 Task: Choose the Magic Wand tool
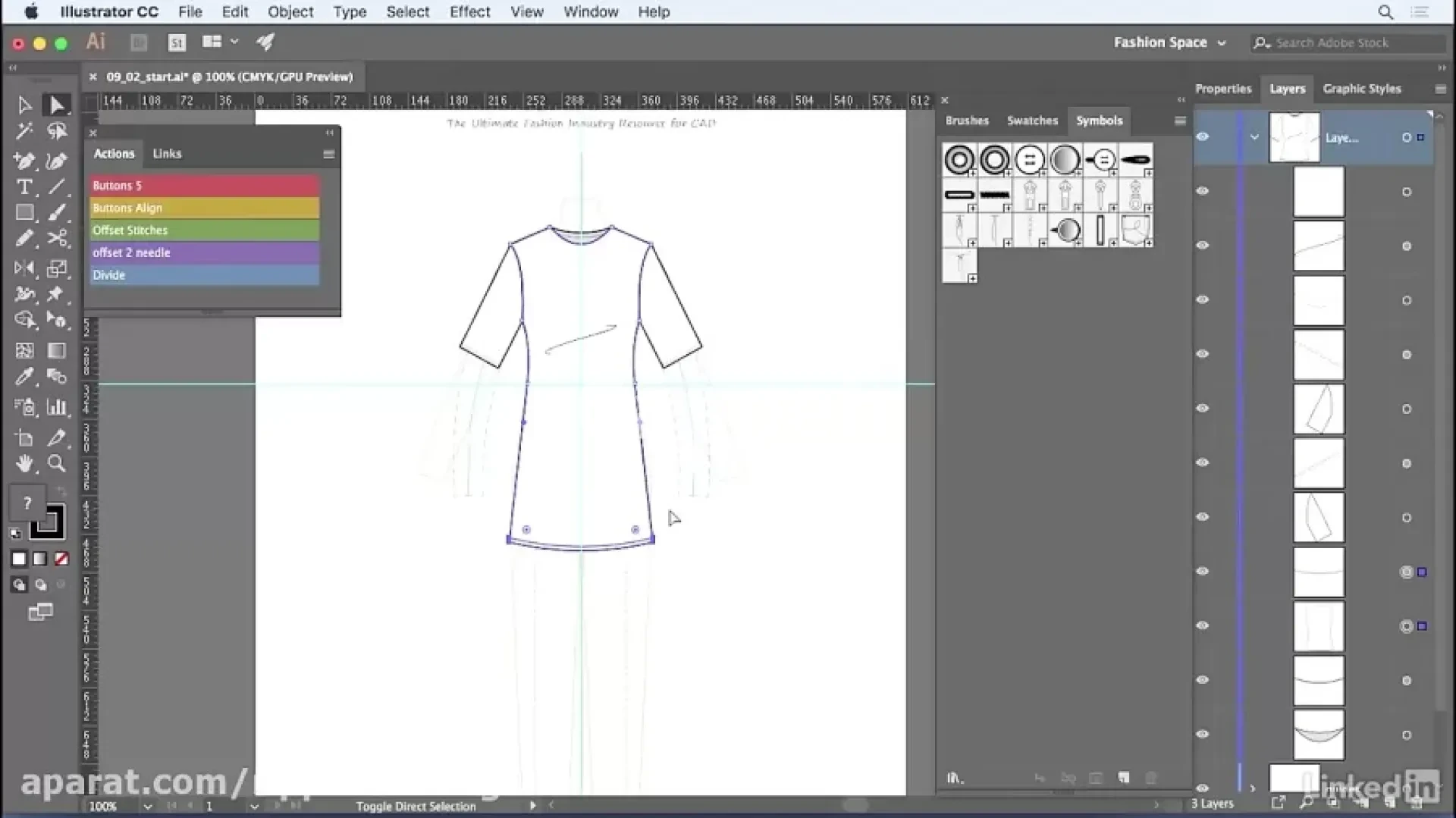pyautogui.click(x=24, y=131)
